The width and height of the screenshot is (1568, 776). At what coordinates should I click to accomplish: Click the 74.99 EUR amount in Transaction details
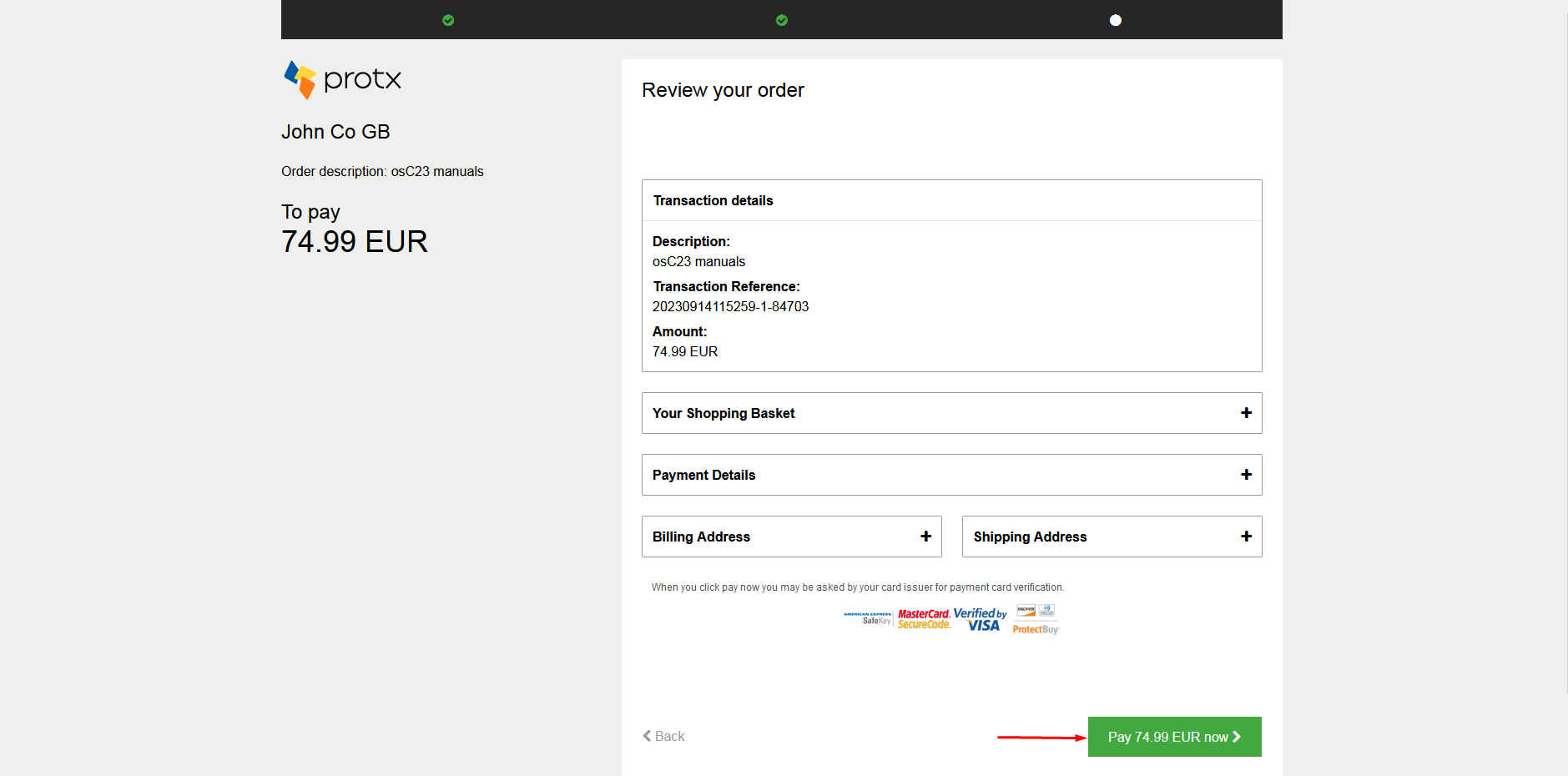685,352
